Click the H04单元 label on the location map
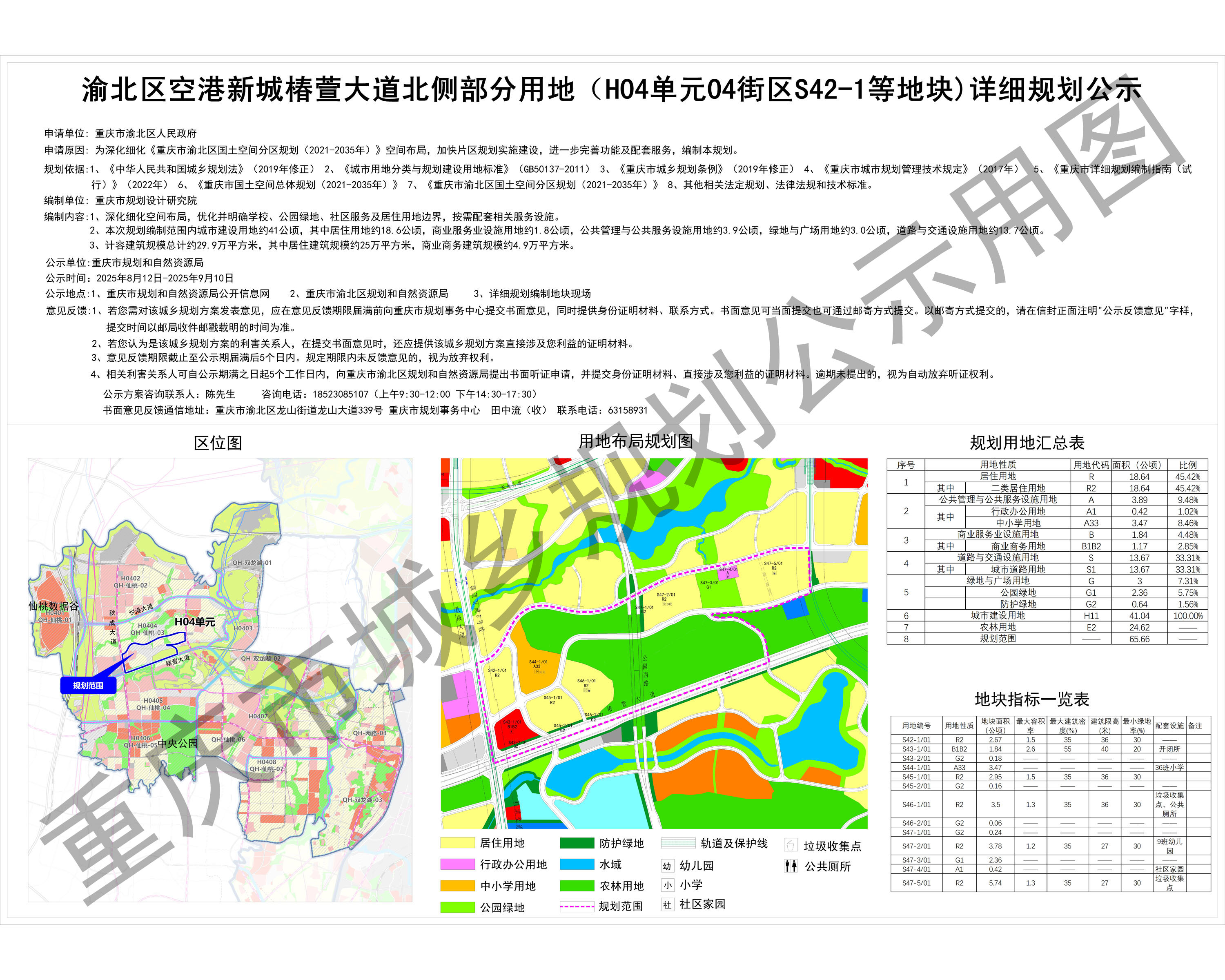 195,622
